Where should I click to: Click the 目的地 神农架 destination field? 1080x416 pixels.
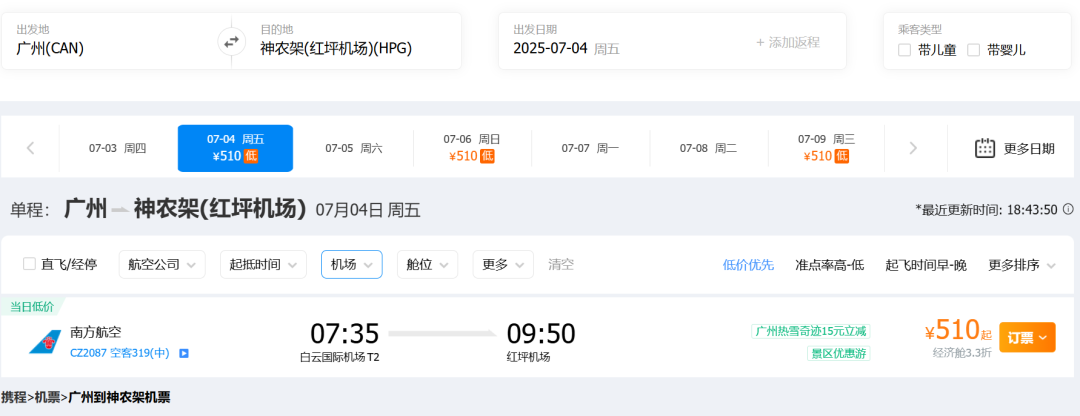(x=353, y=41)
